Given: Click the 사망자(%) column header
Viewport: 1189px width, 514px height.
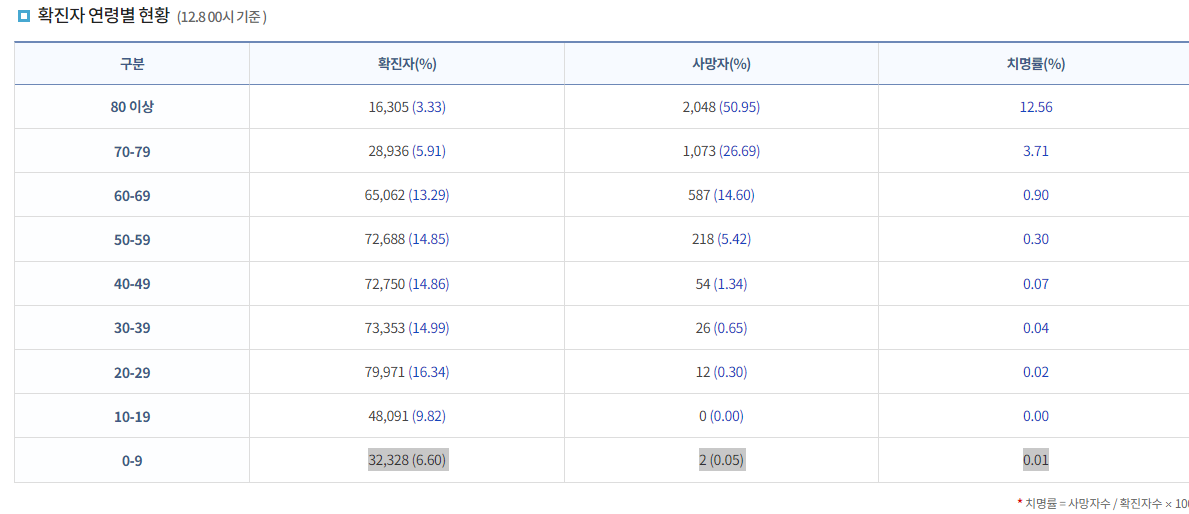Looking at the screenshot, I should [x=721, y=64].
